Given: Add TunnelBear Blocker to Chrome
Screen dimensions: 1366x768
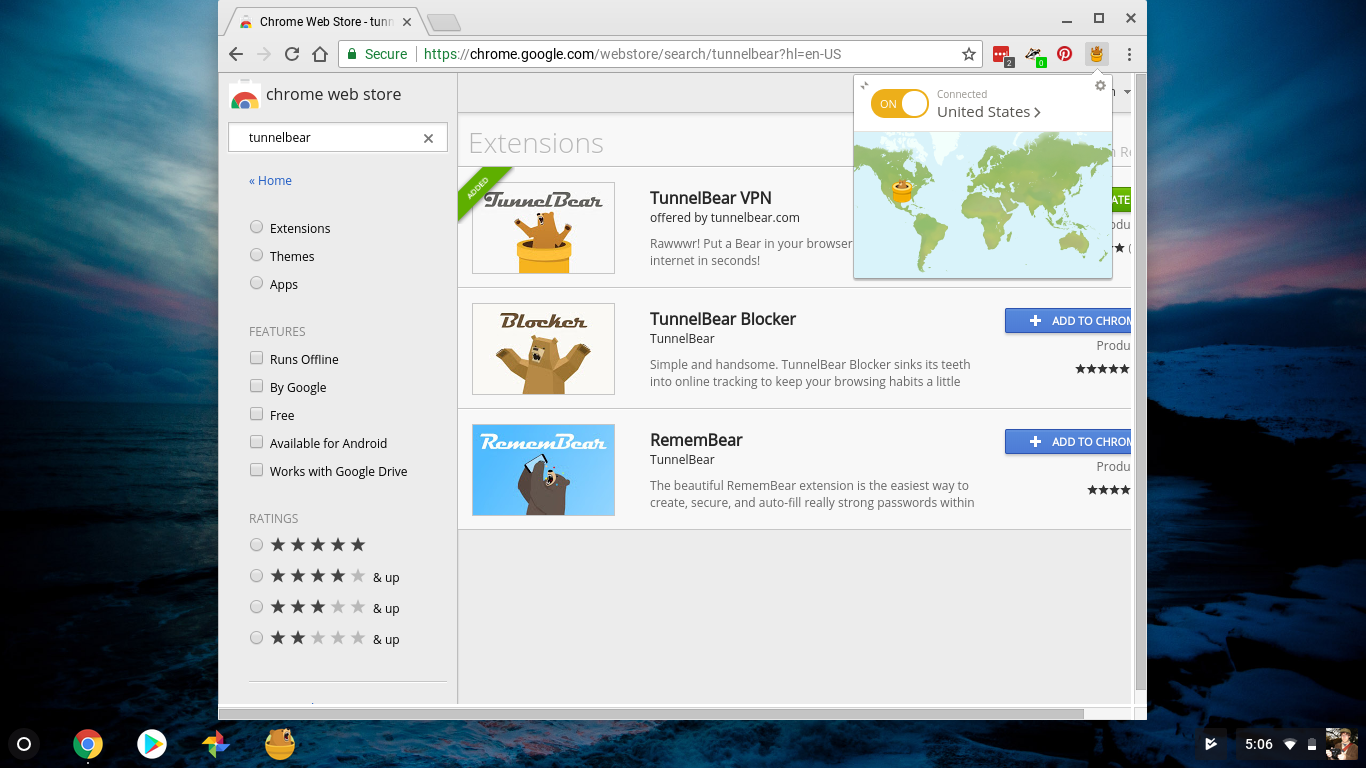Looking at the screenshot, I should (1068, 320).
